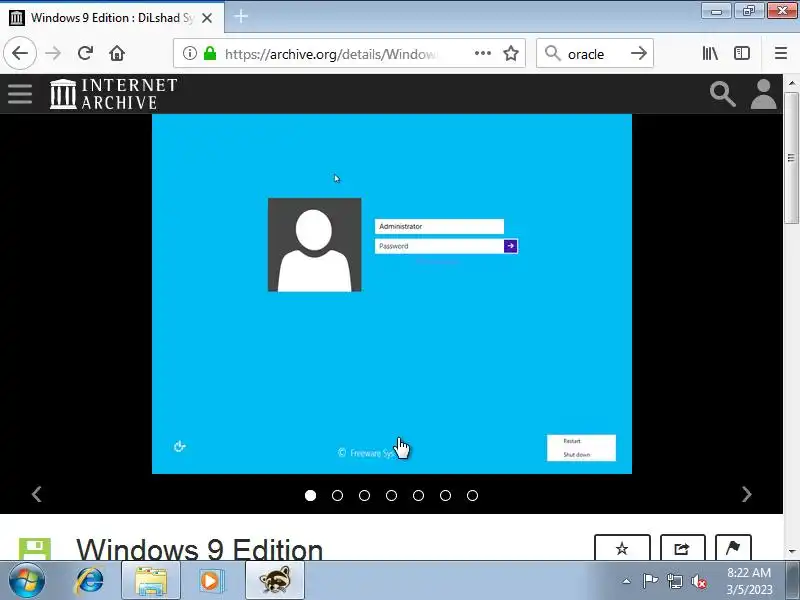Click the taskbar clock 8:22 AM
This screenshot has height=600, width=800.
point(749,581)
